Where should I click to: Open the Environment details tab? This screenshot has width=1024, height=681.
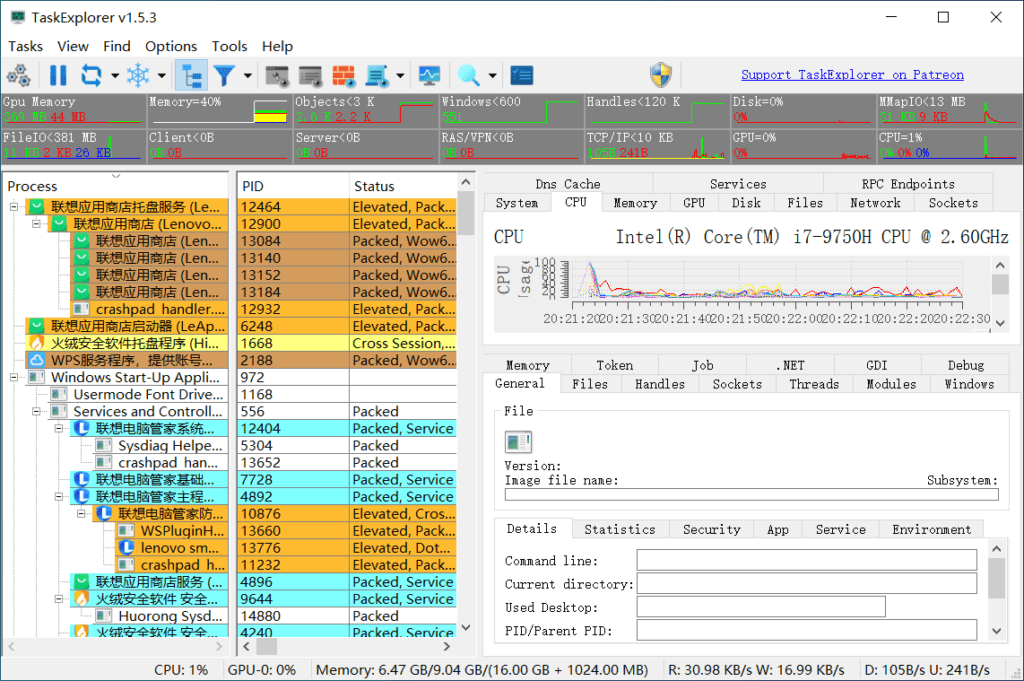point(931,530)
